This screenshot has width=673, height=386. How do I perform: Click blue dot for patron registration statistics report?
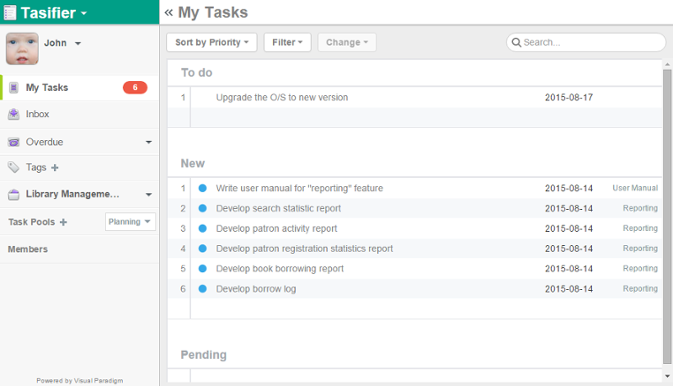(203, 249)
